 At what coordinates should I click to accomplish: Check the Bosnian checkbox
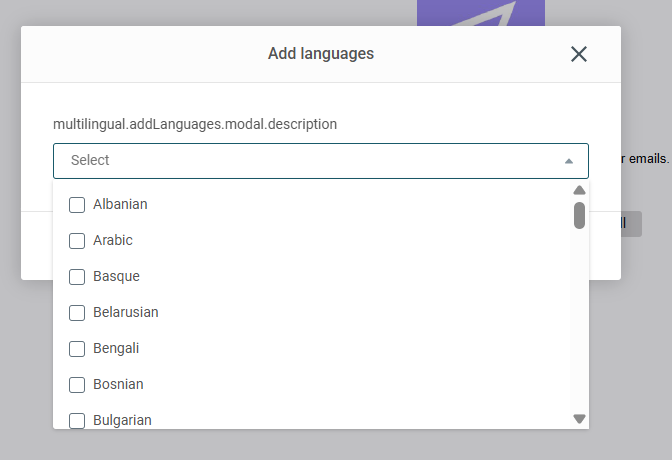pyautogui.click(x=77, y=385)
